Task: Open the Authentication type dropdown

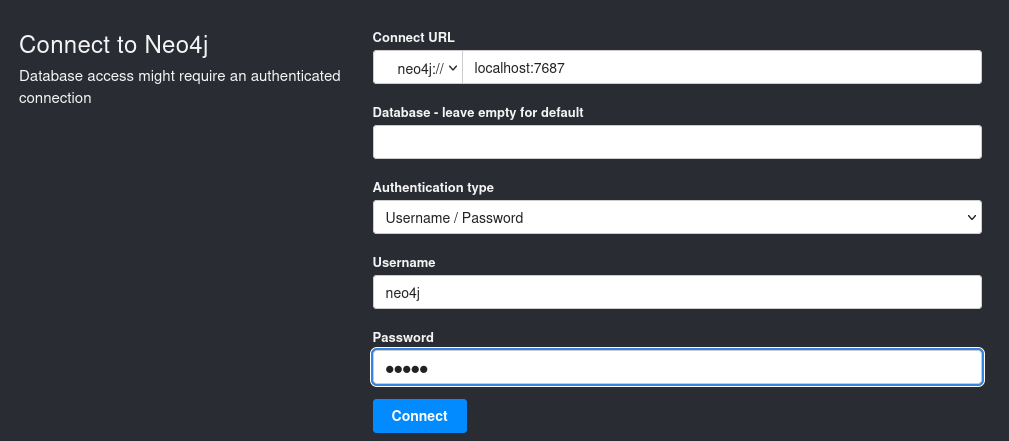Action: [677, 217]
